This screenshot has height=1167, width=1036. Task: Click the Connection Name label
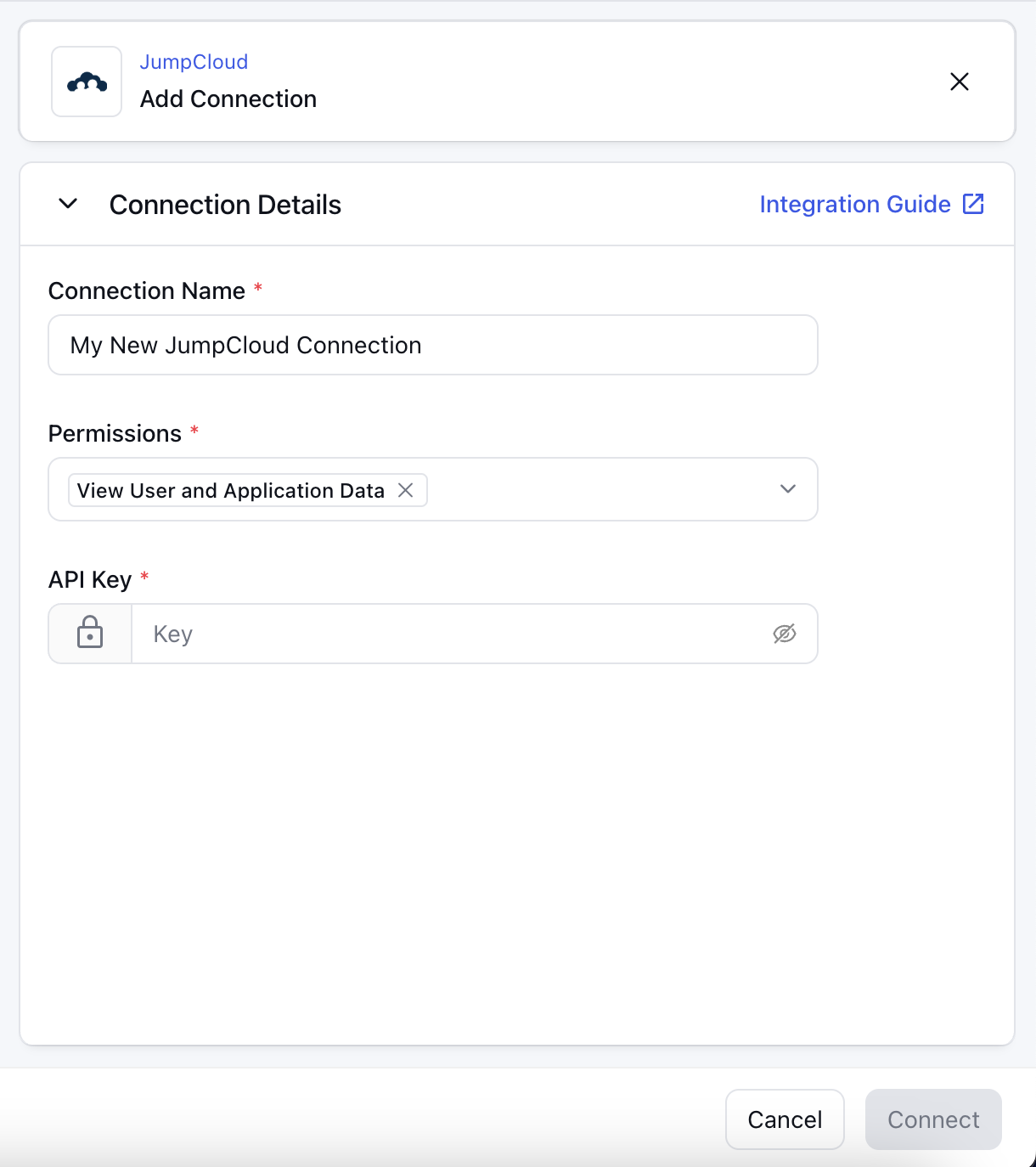[x=147, y=290]
